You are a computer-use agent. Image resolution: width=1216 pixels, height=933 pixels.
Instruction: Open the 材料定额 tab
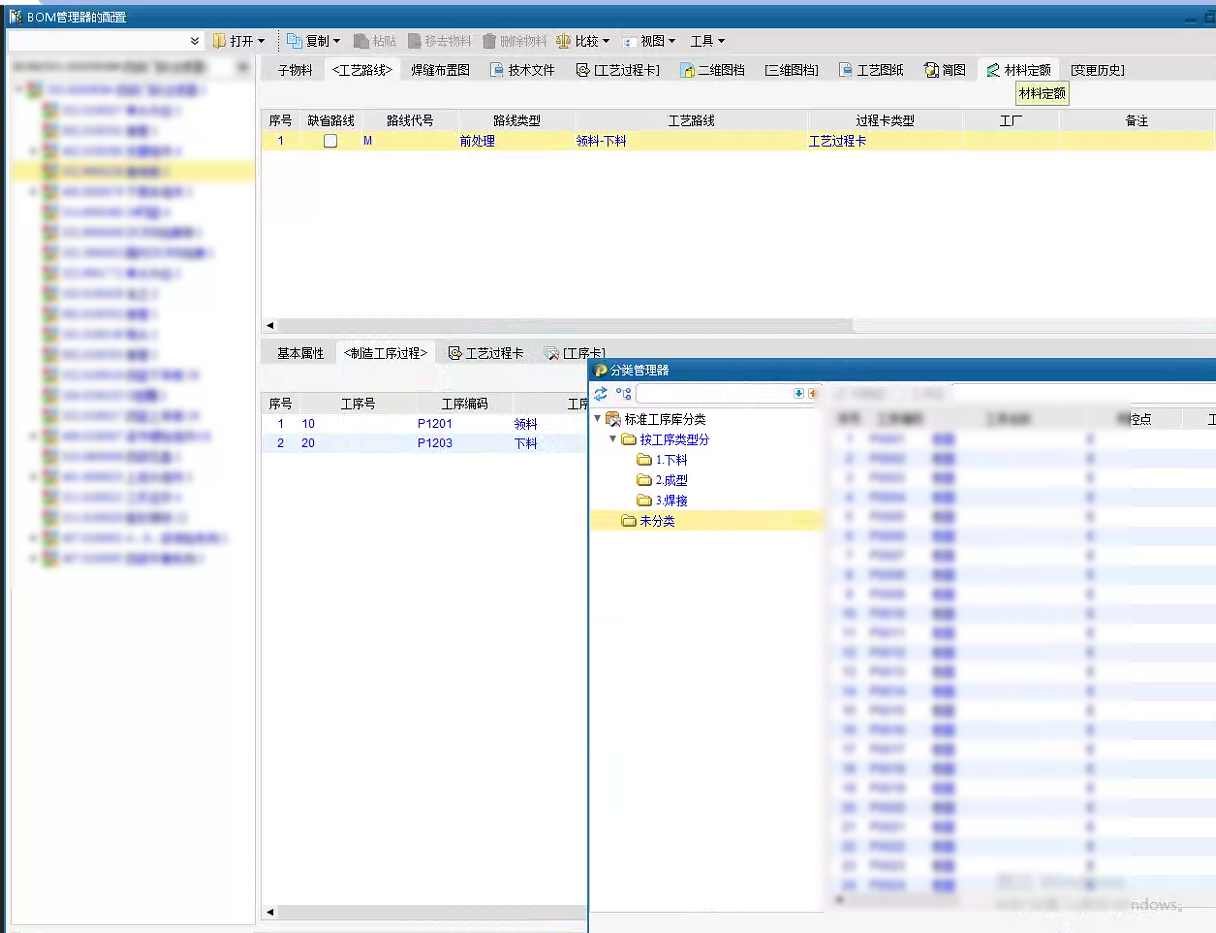point(1018,70)
